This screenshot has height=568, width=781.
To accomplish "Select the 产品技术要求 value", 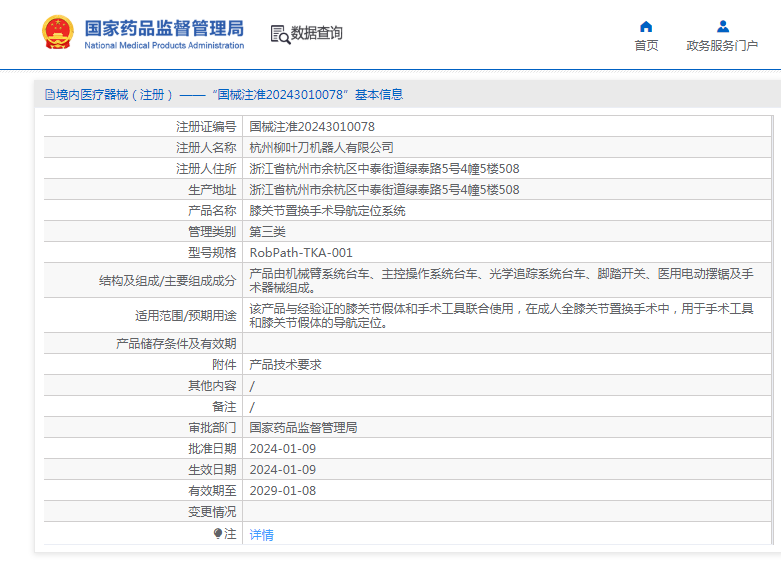I will click(285, 365).
